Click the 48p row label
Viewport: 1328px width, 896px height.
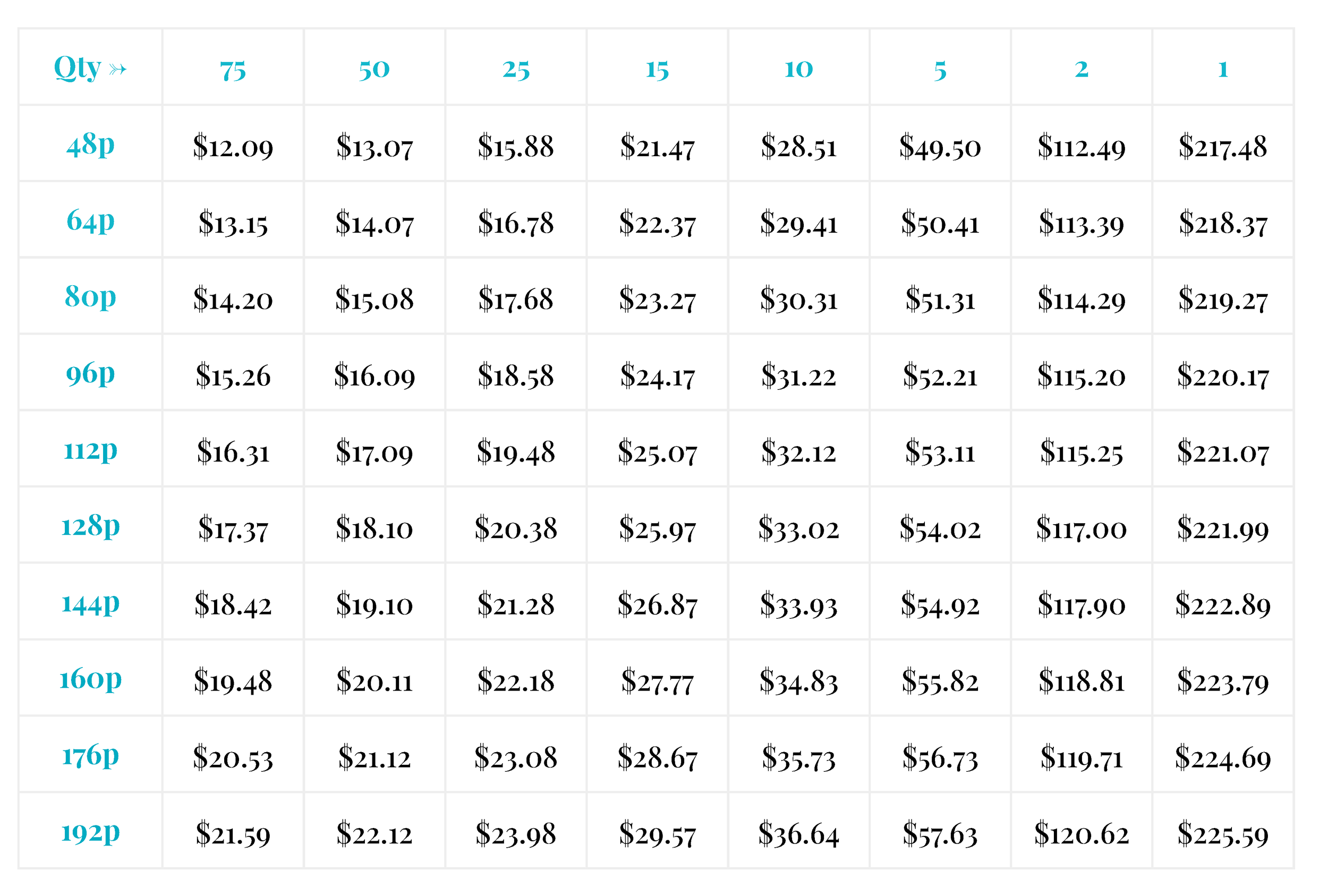pos(91,144)
